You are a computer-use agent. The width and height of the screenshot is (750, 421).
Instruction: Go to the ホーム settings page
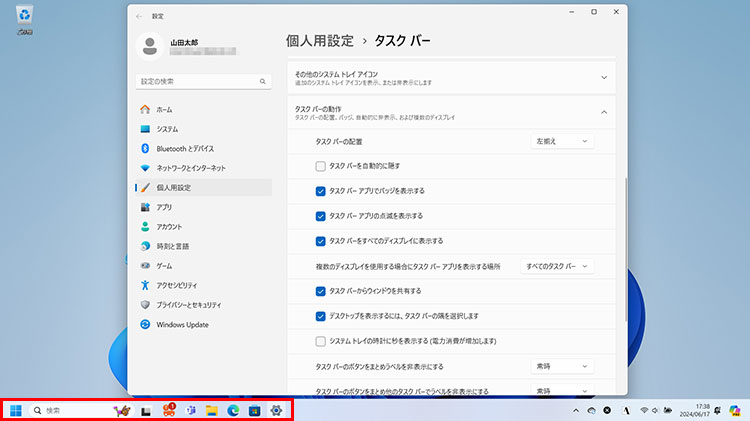(164, 109)
